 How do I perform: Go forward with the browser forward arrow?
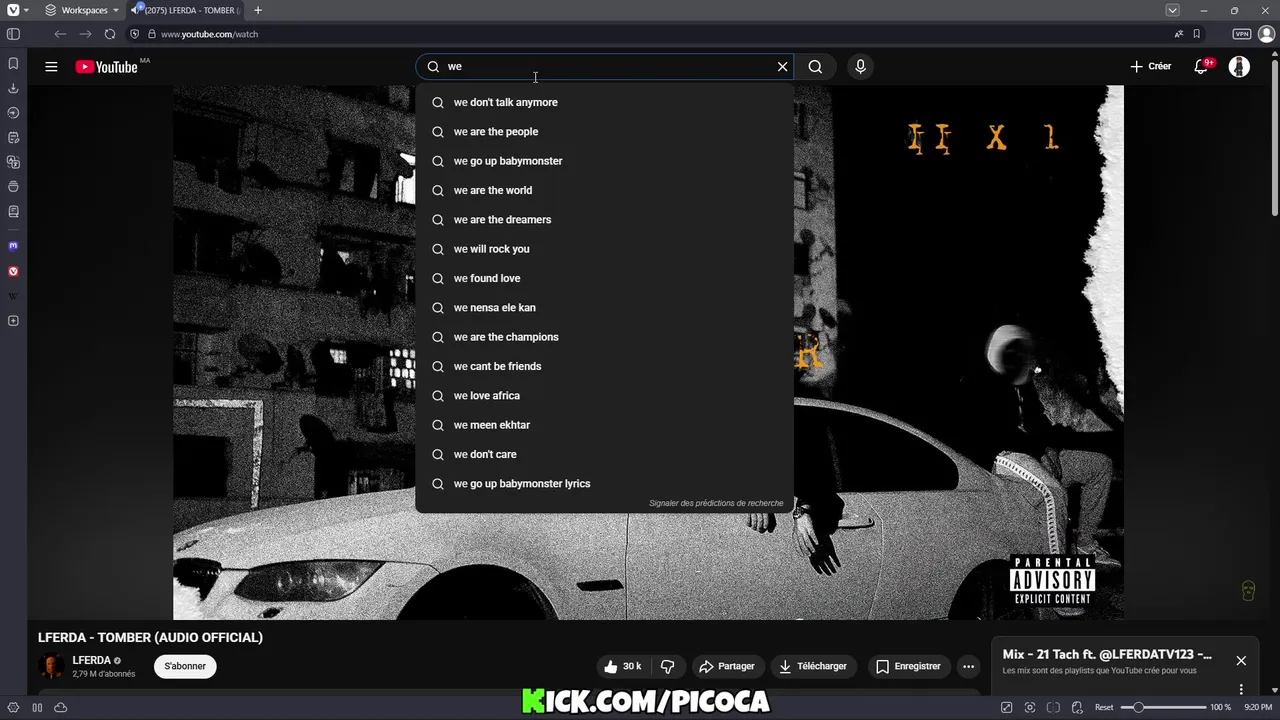85,34
